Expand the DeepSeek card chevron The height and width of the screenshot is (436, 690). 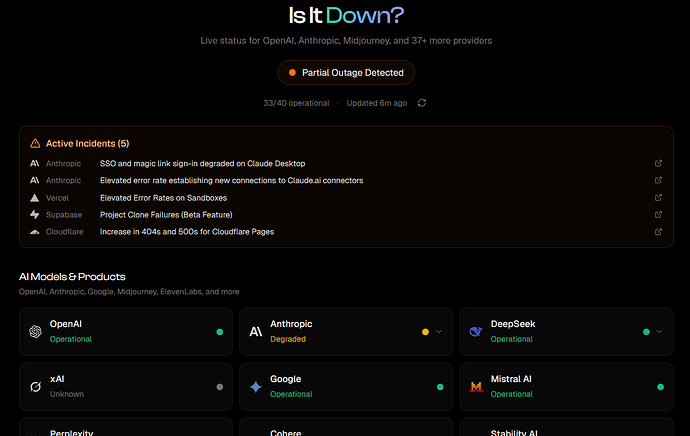[658, 331]
